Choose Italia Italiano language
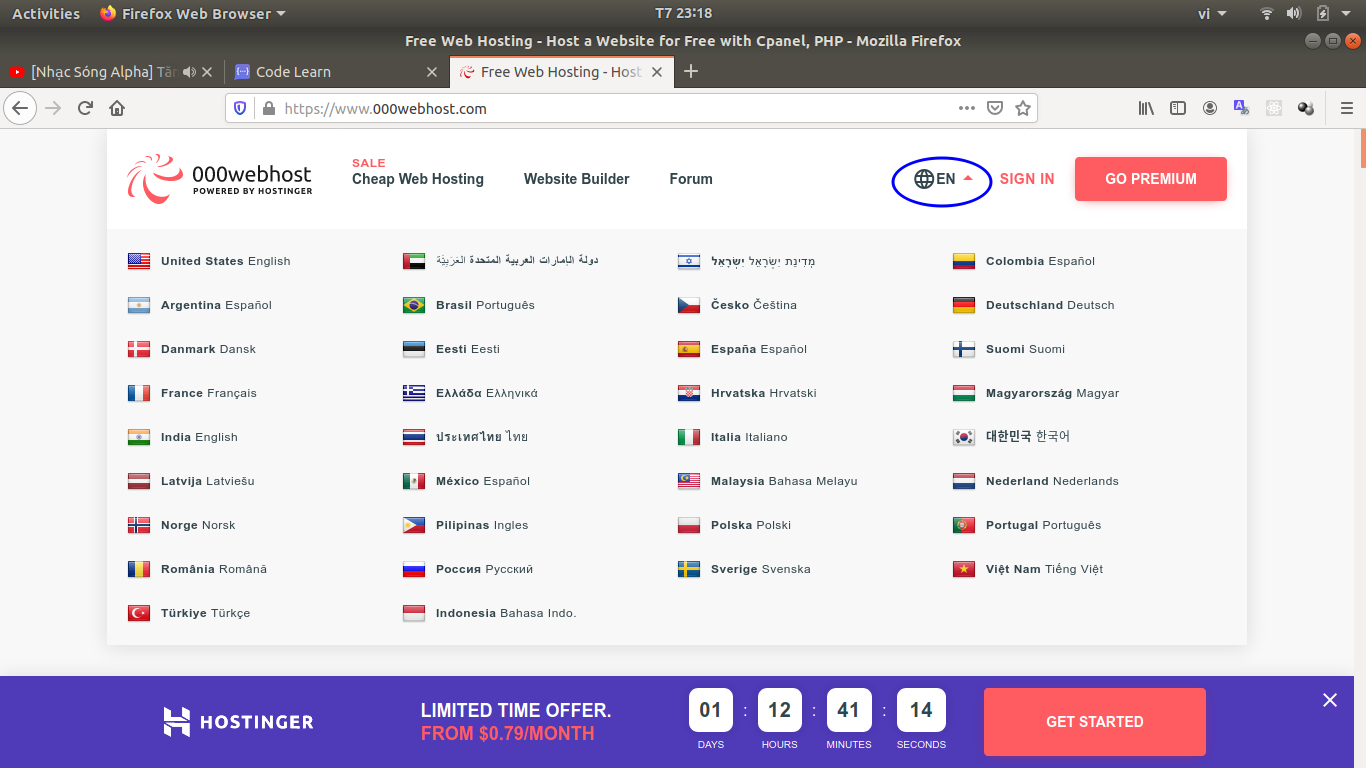 point(732,437)
